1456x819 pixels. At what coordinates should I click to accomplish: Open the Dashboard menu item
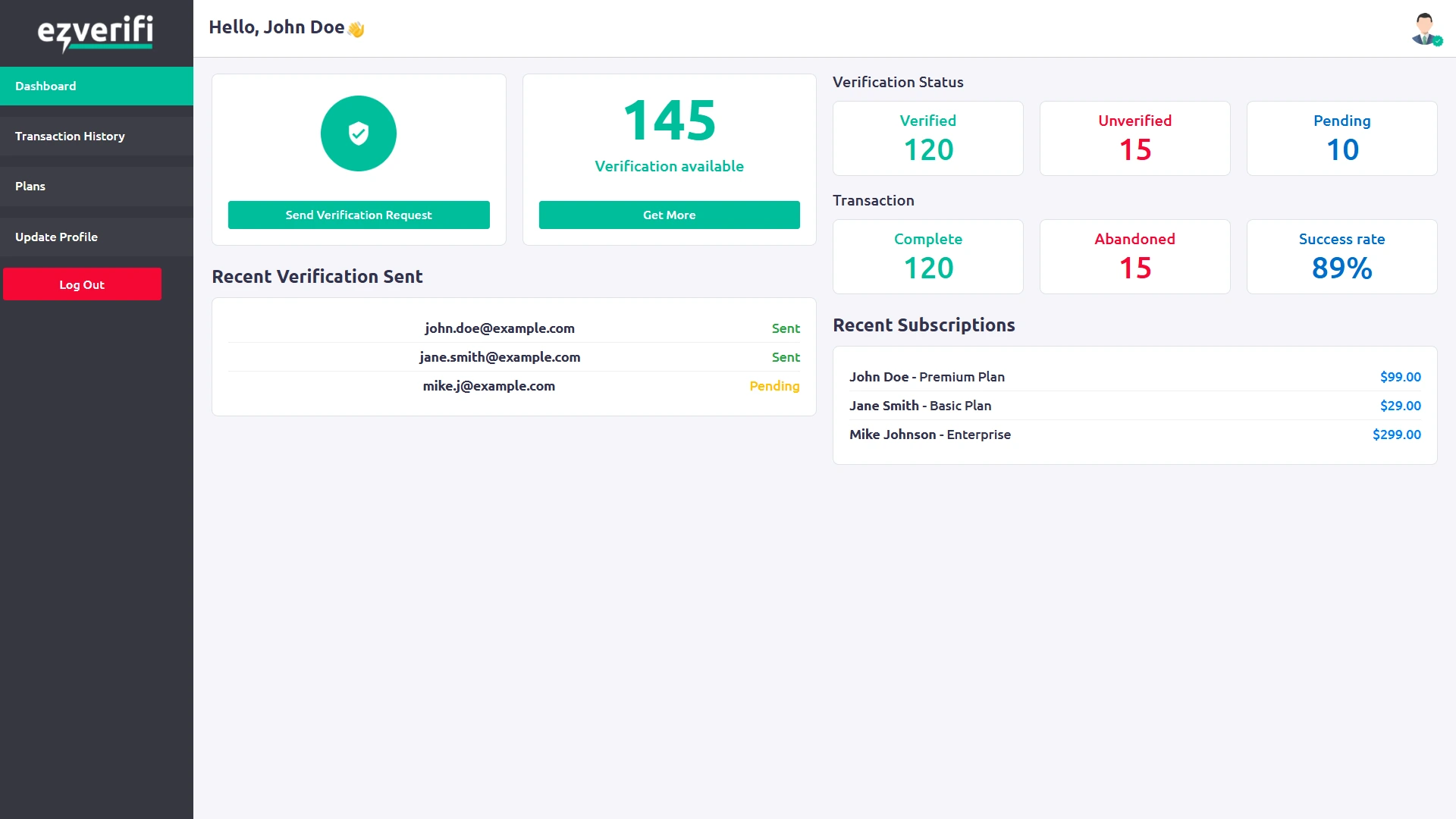pos(96,86)
